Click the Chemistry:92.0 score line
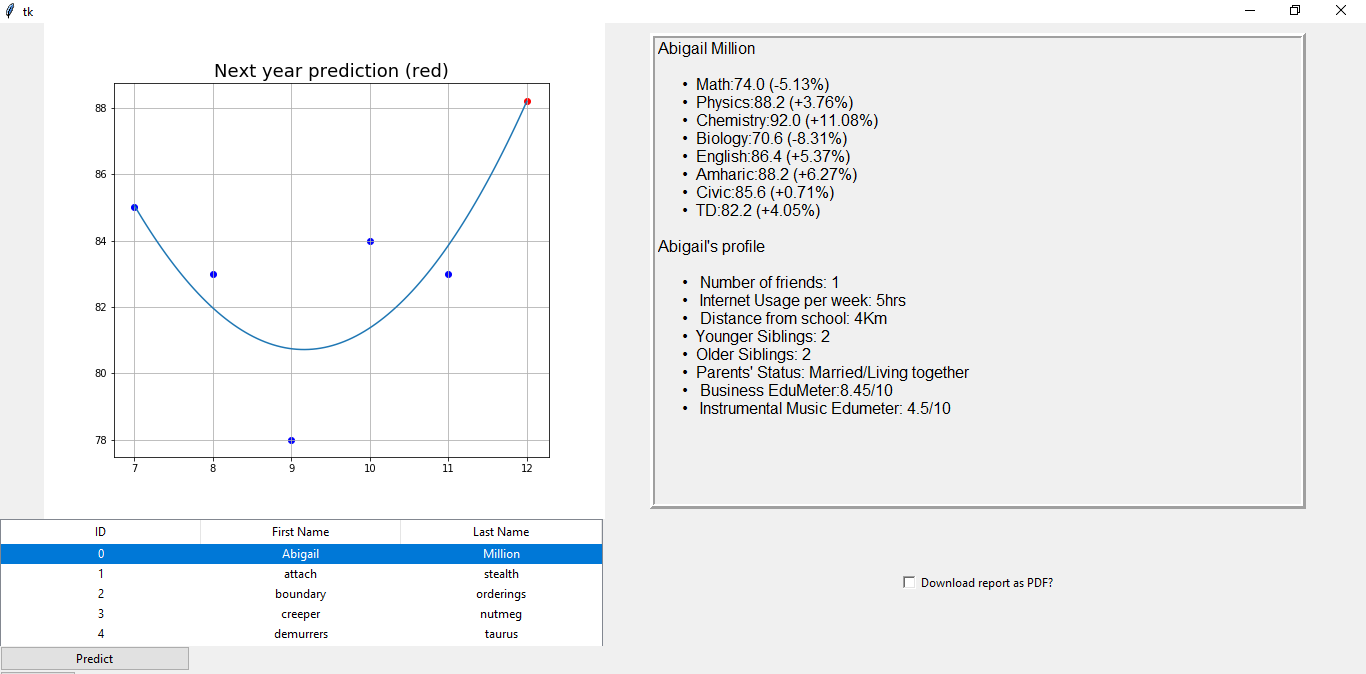Viewport: 1366px width, 674px height. [x=787, y=121]
